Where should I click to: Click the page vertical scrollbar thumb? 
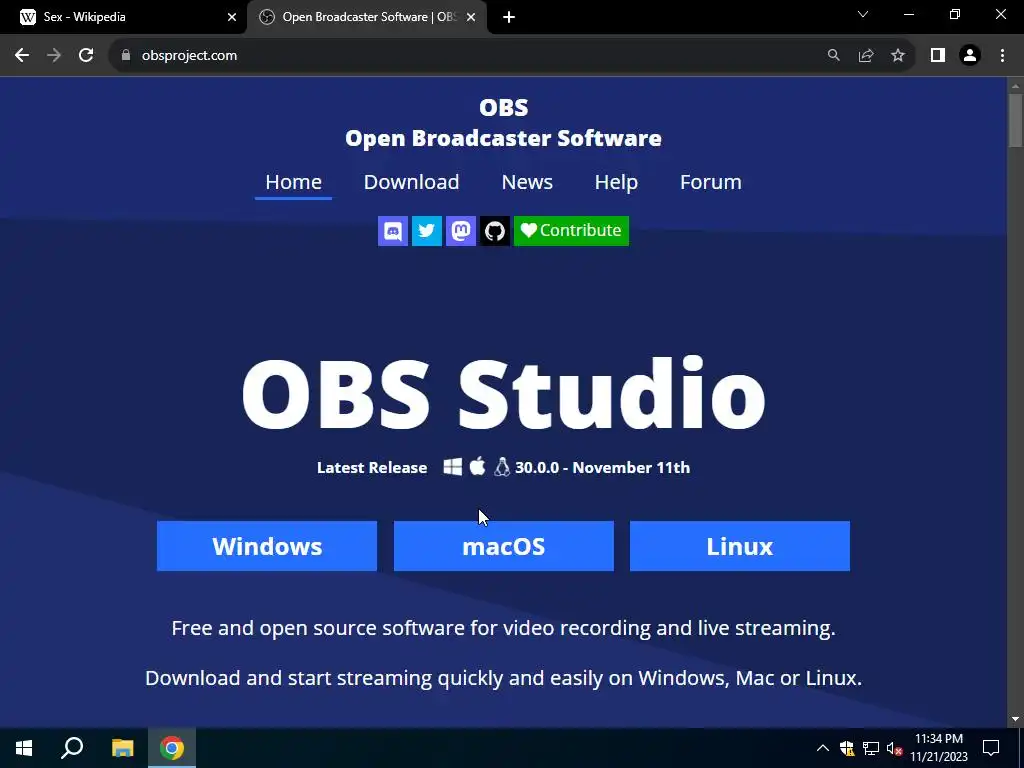click(1015, 121)
